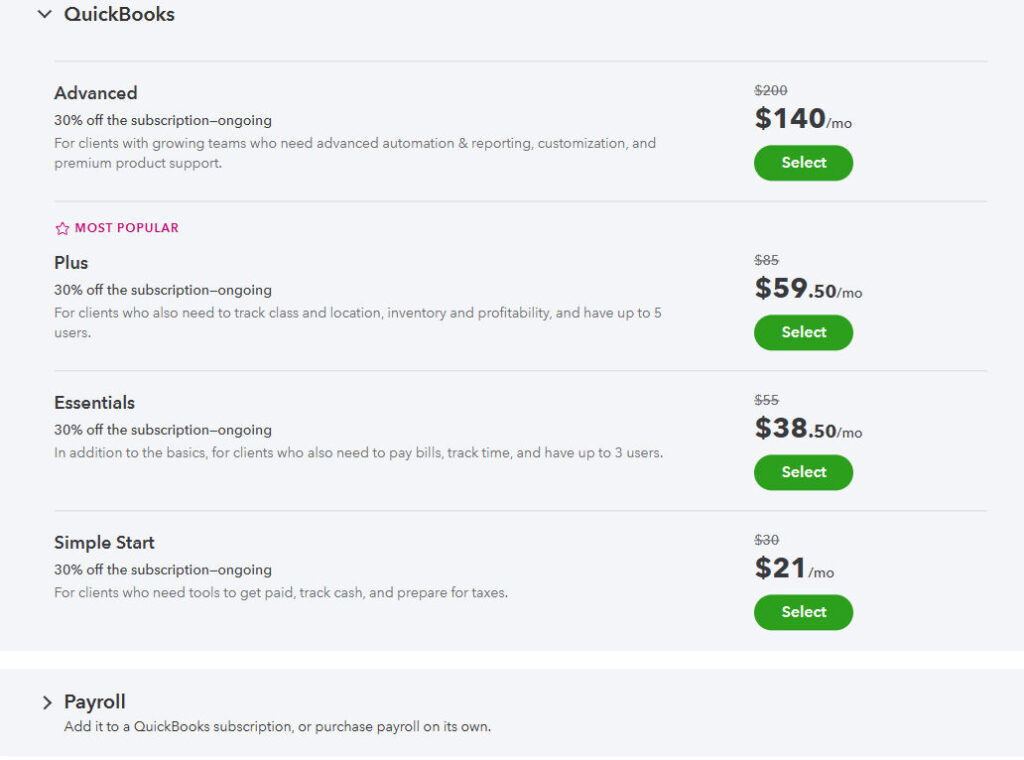Click the Plus plan title
This screenshot has height=760, width=1024.
71,263
